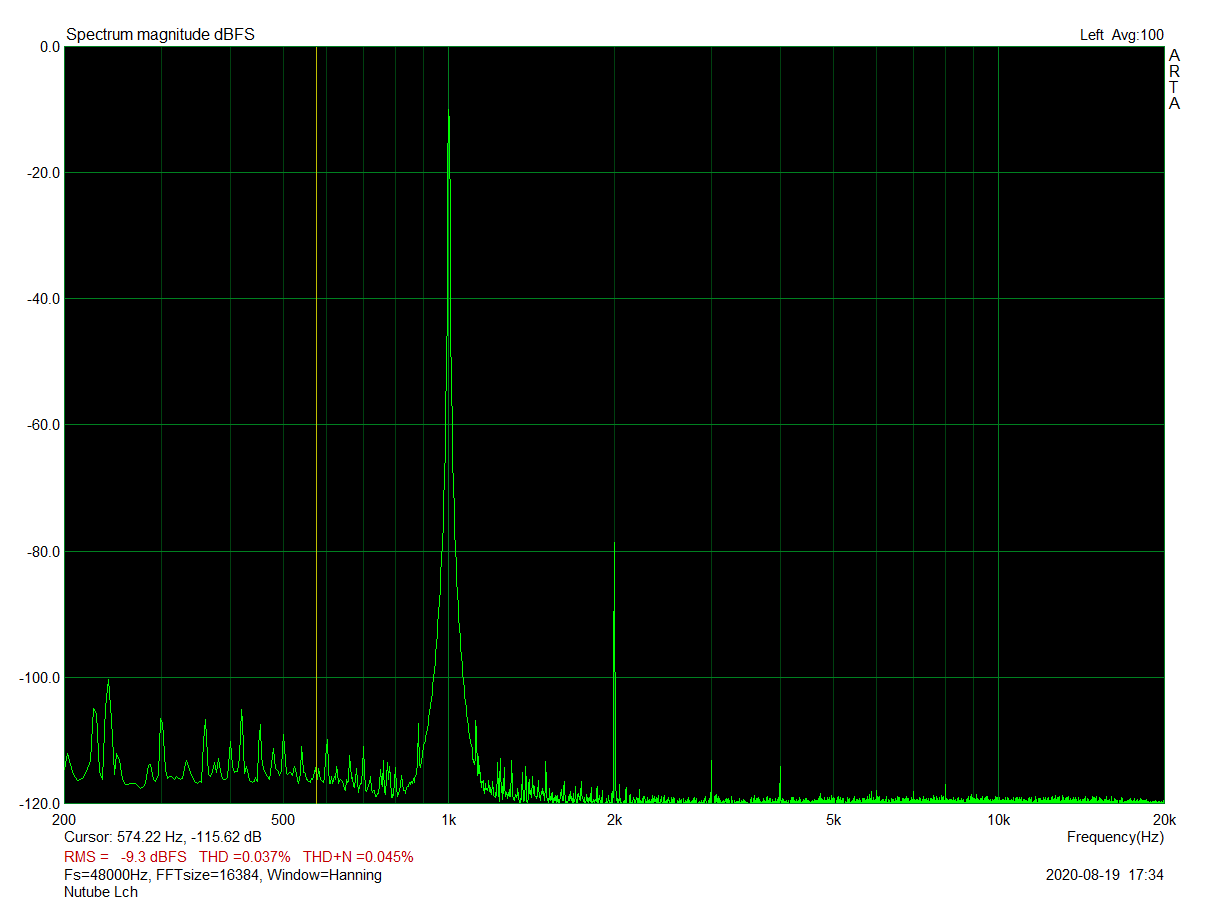Click the 'Frequency(Hz)' axis label

(x=1115, y=837)
